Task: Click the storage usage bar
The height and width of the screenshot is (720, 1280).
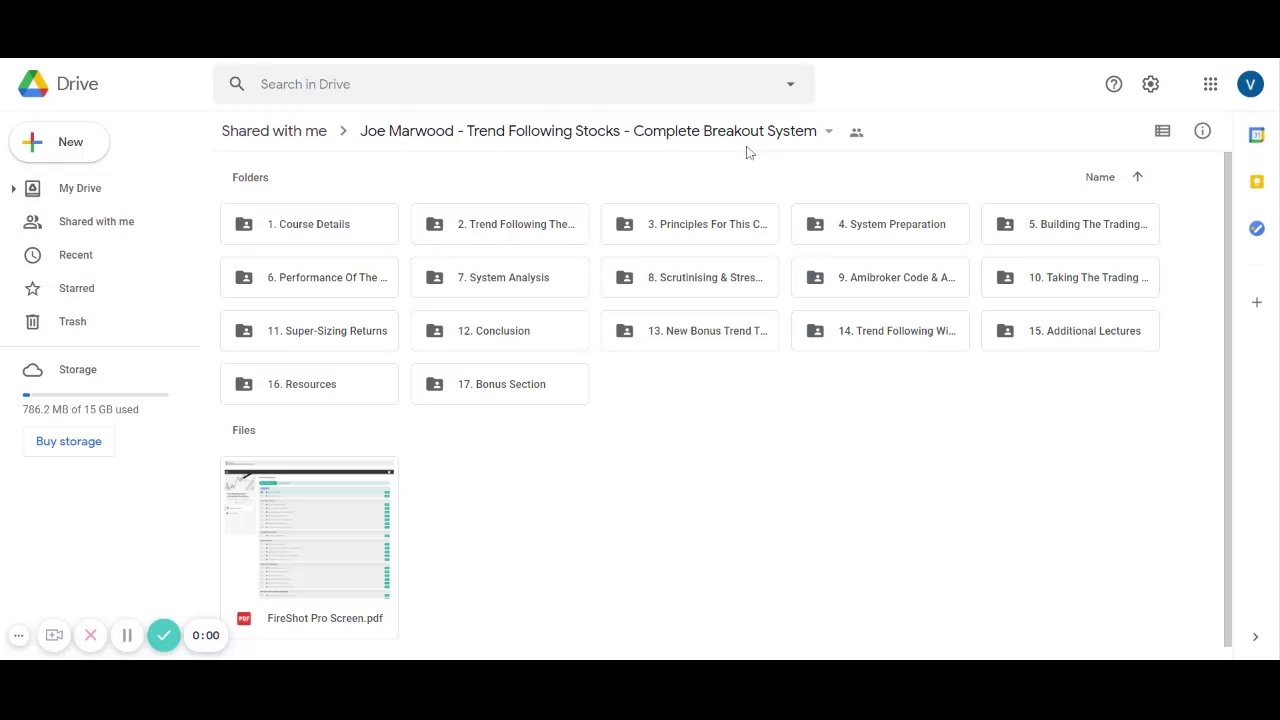Action: click(96, 395)
